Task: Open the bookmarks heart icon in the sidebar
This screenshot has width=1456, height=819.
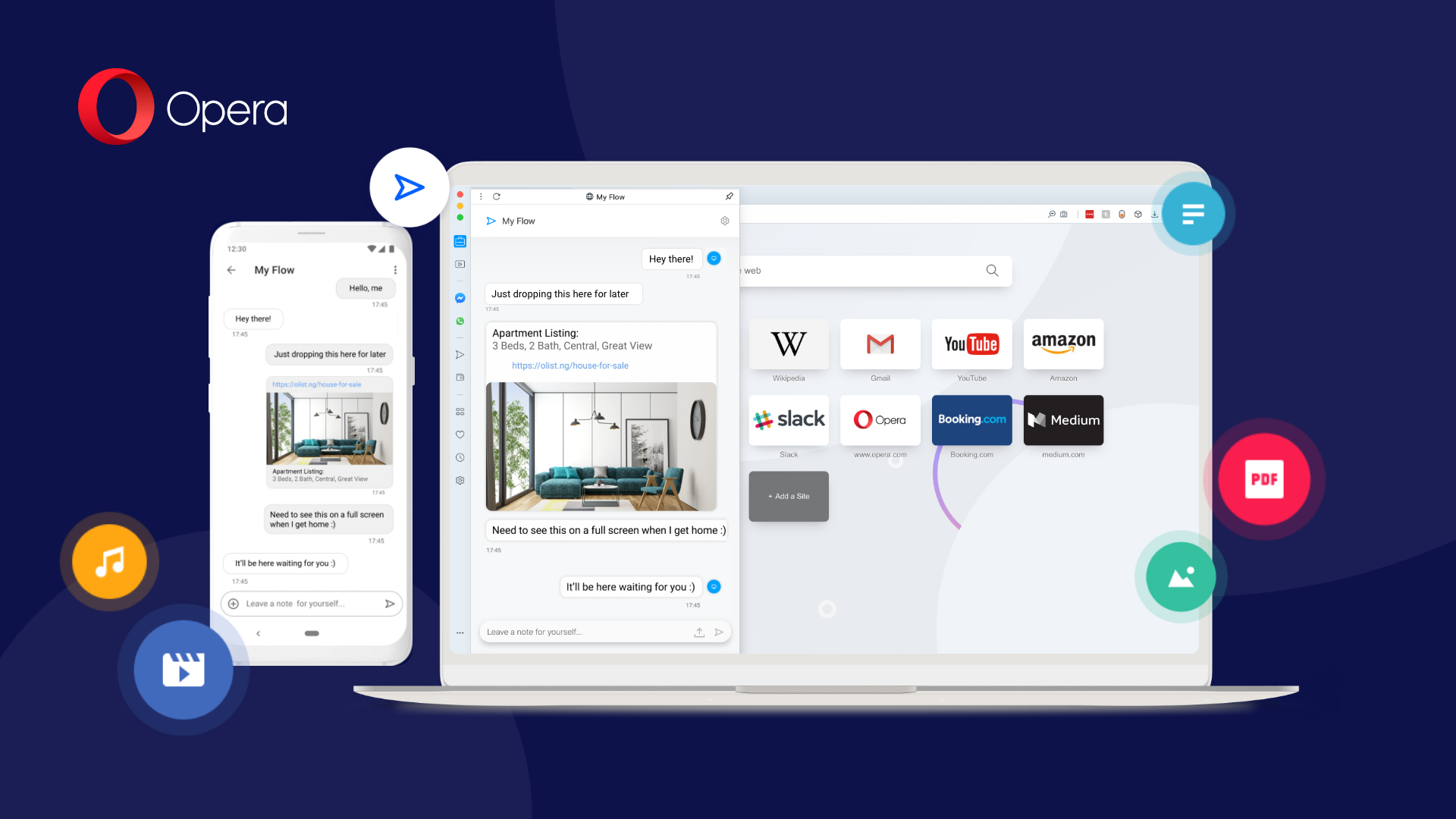Action: coord(460,435)
